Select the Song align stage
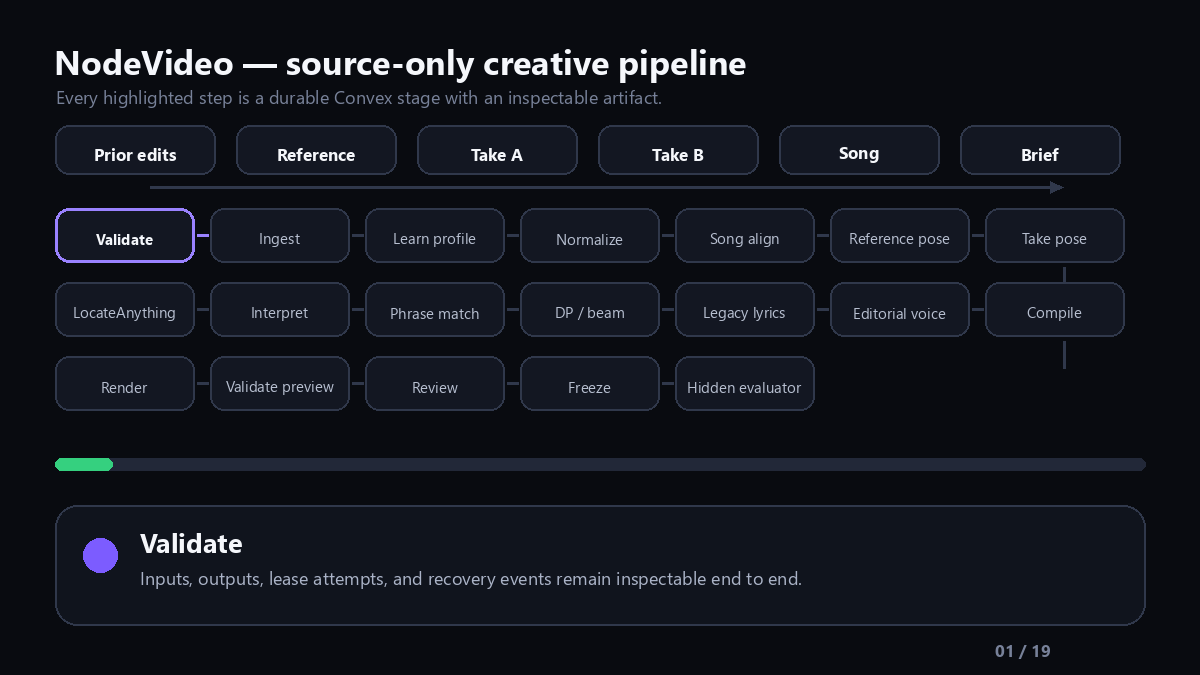Viewport: 1200px width, 675px height. [745, 236]
